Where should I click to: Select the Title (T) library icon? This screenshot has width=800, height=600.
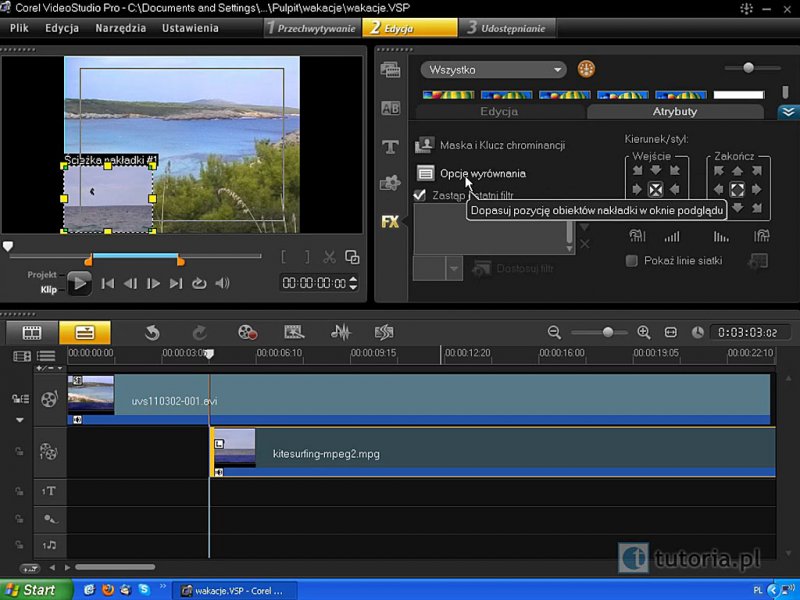pyautogui.click(x=390, y=147)
